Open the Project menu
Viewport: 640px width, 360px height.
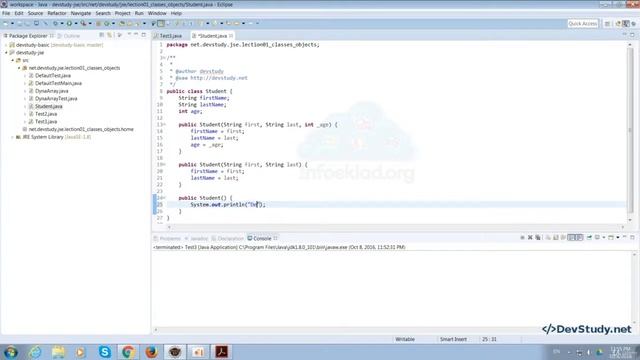tap(122, 13)
